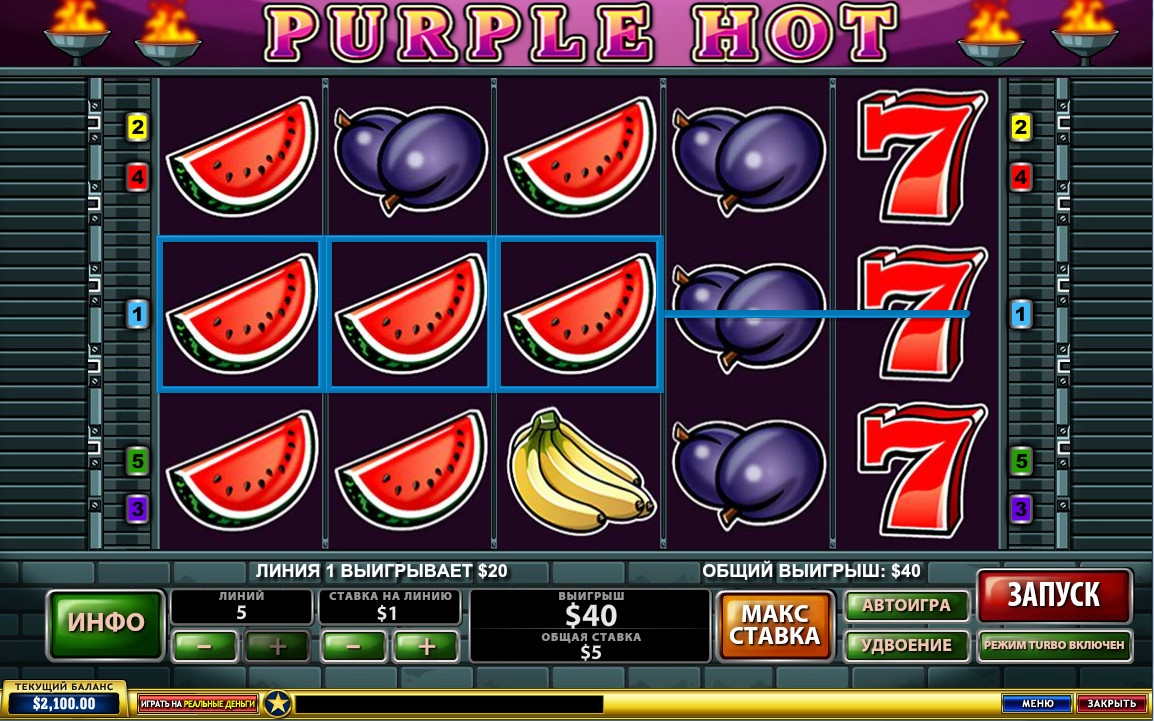Select the purple line 3 marker on right
The width and height of the screenshot is (1154, 721).
[x=1020, y=508]
